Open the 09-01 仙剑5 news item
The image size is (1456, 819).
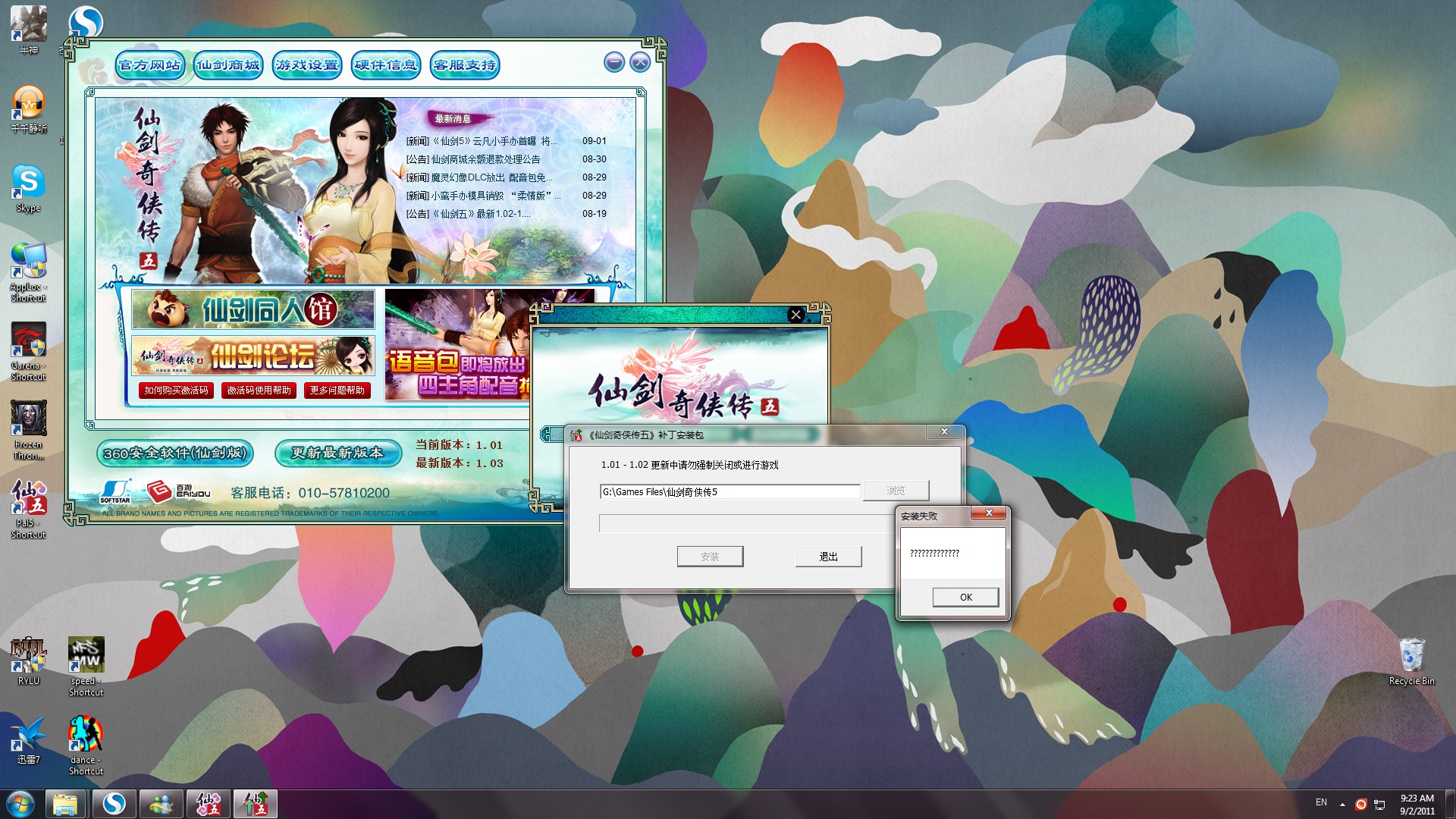482,141
